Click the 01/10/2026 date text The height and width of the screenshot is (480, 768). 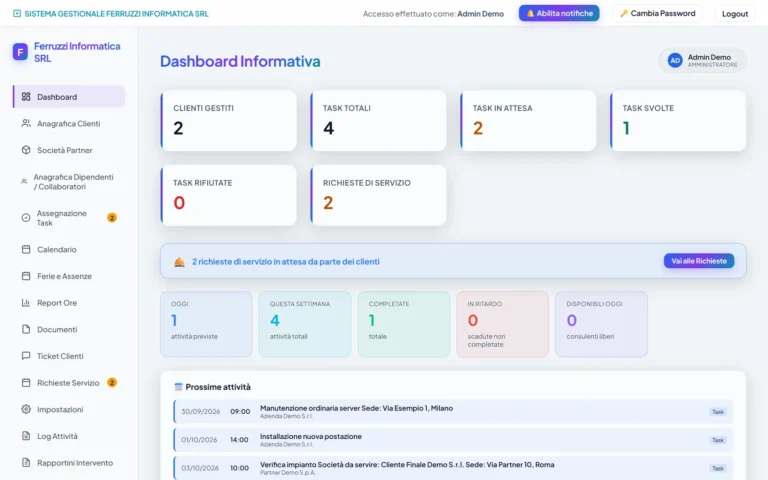[x=199, y=440]
